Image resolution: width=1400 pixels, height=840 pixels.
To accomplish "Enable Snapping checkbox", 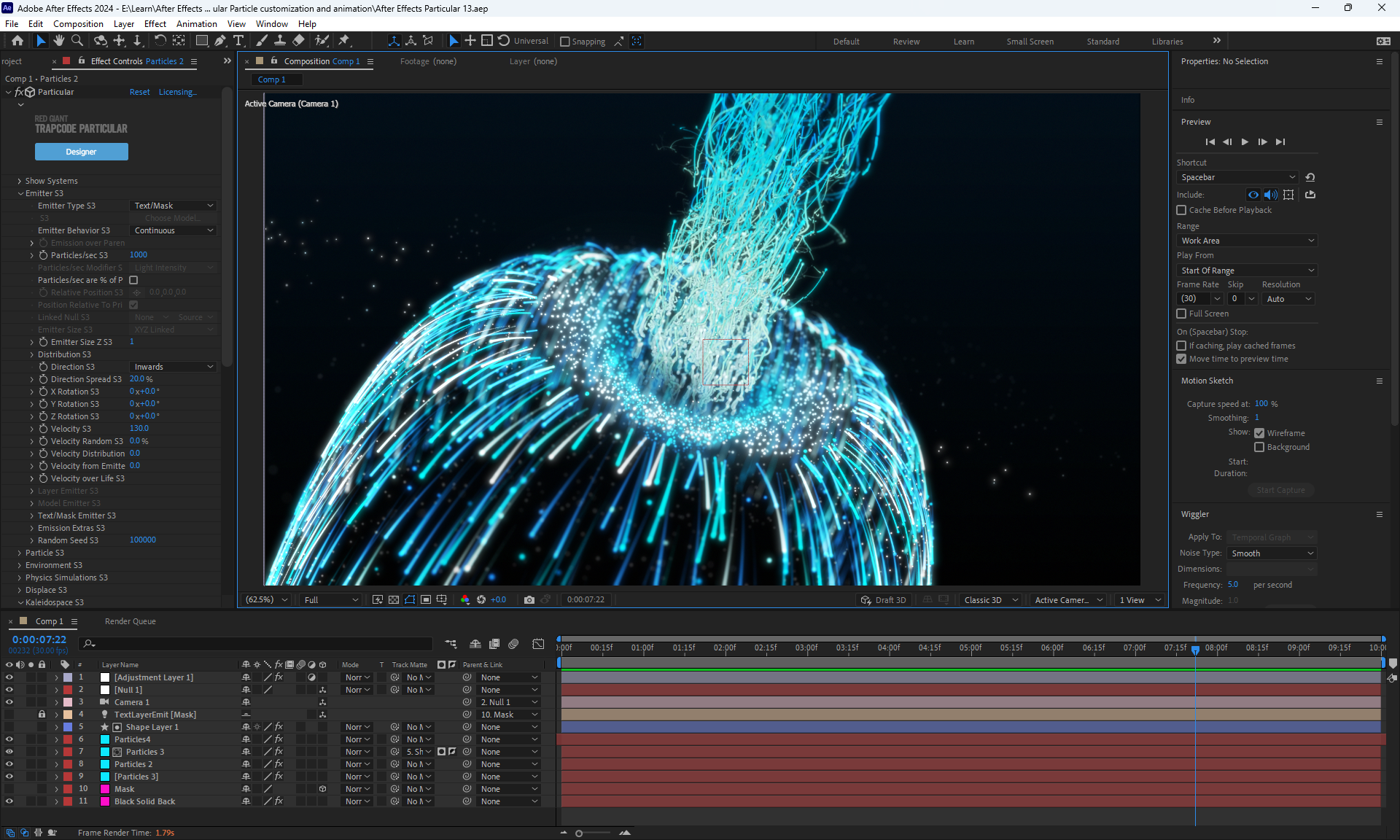I will (x=565, y=42).
